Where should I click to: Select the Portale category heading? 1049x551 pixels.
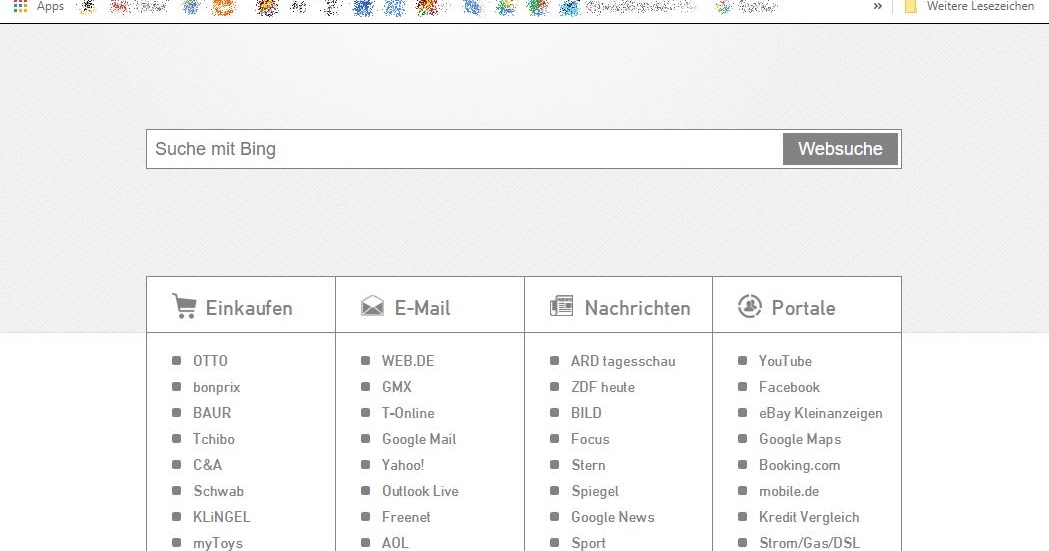(x=803, y=308)
